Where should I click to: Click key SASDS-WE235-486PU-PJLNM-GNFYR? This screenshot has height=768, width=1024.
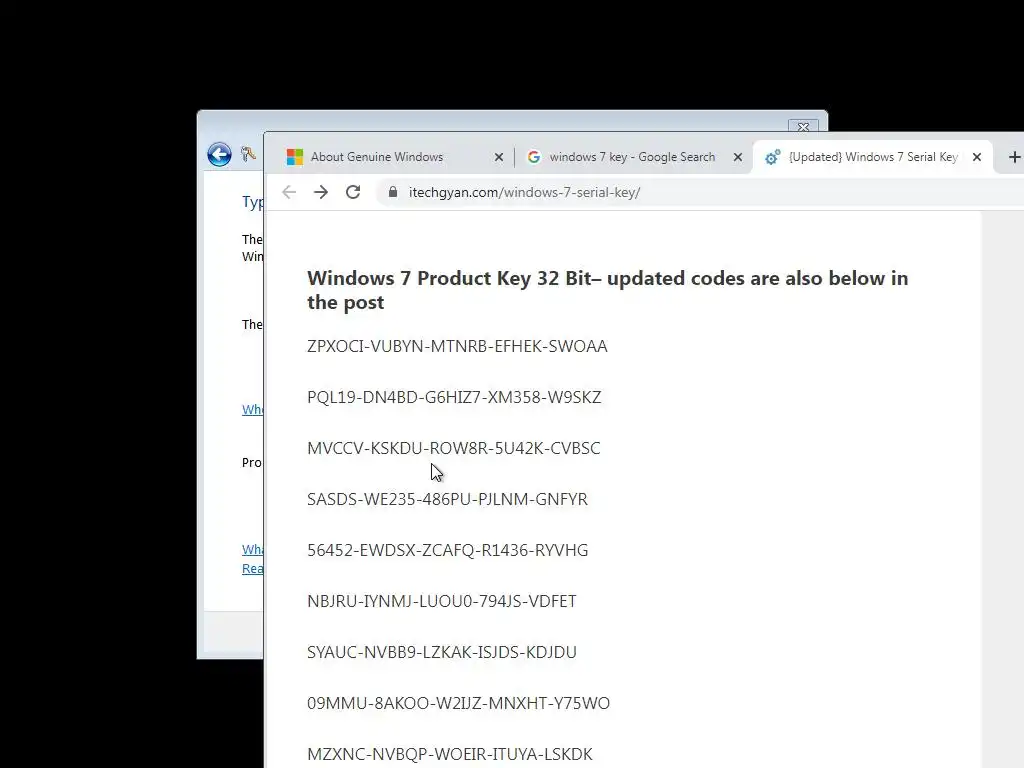(447, 499)
